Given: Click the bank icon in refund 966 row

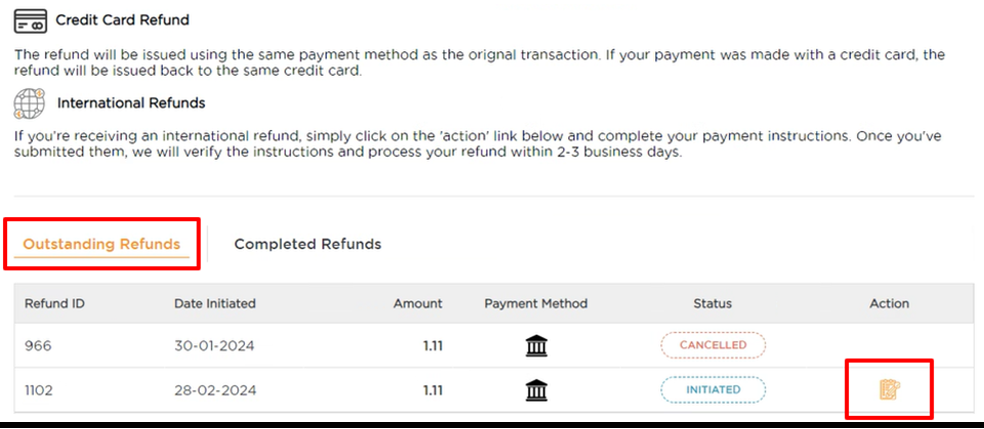Looking at the screenshot, I should (x=536, y=346).
